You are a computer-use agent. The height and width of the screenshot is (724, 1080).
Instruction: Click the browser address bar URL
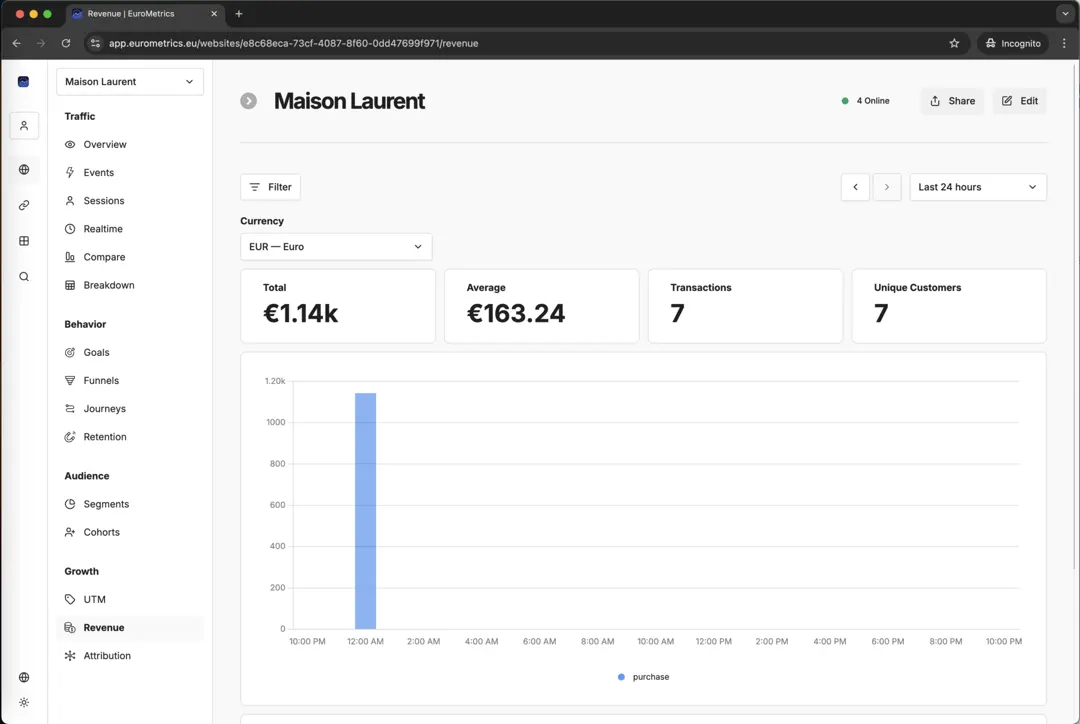[x=293, y=43]
